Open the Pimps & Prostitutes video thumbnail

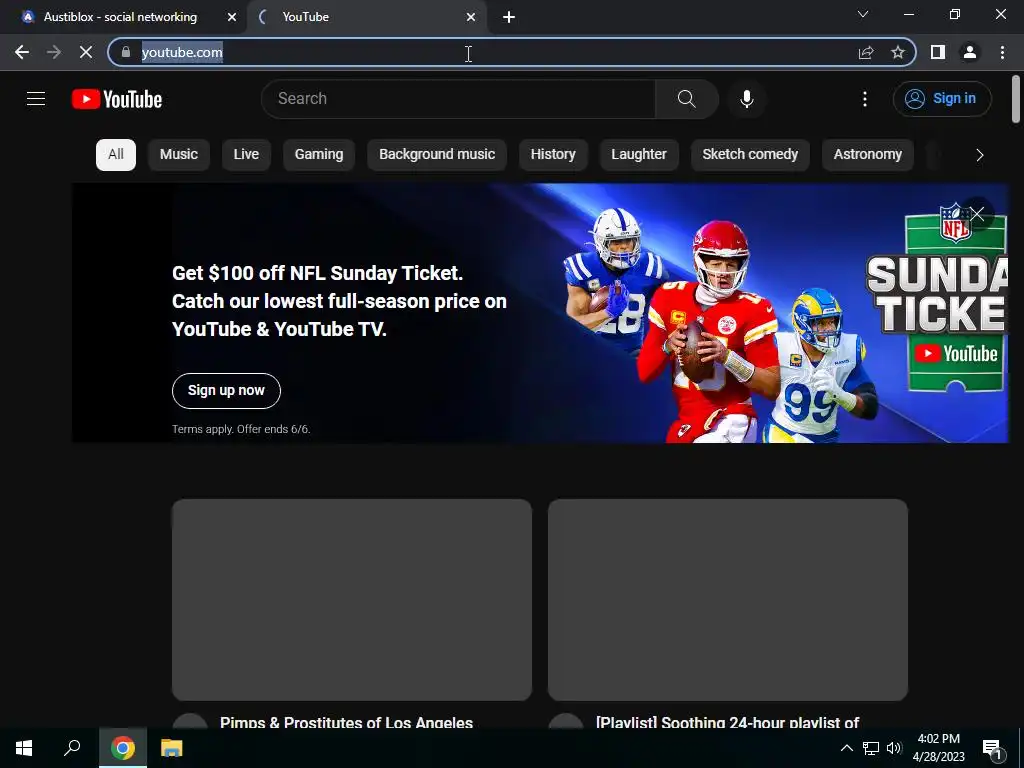352,600
